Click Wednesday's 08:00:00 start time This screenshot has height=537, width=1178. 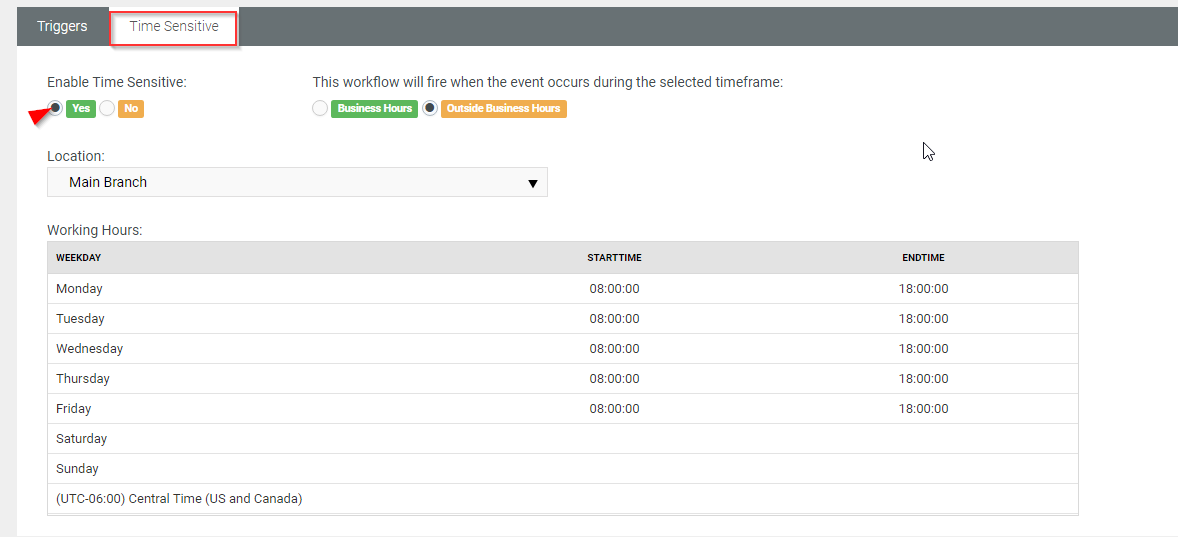pos(615,348)
